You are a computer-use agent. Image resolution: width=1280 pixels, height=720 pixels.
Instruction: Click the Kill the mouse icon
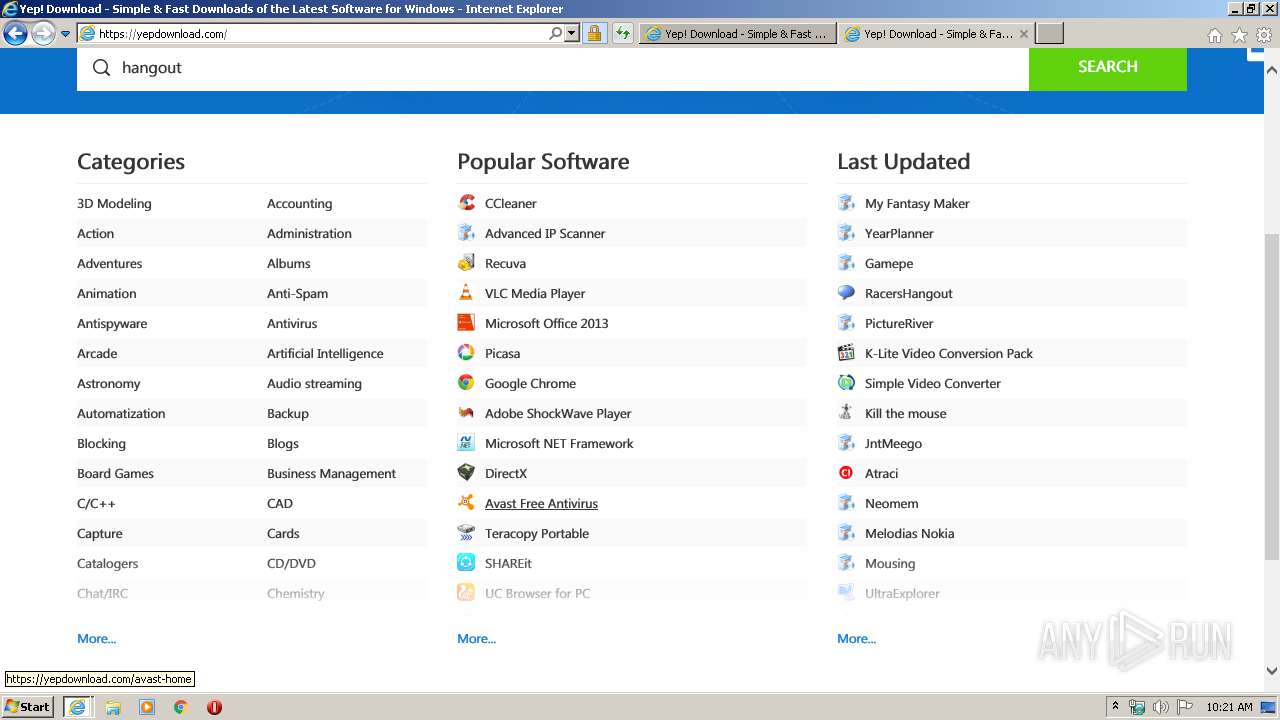846,413
